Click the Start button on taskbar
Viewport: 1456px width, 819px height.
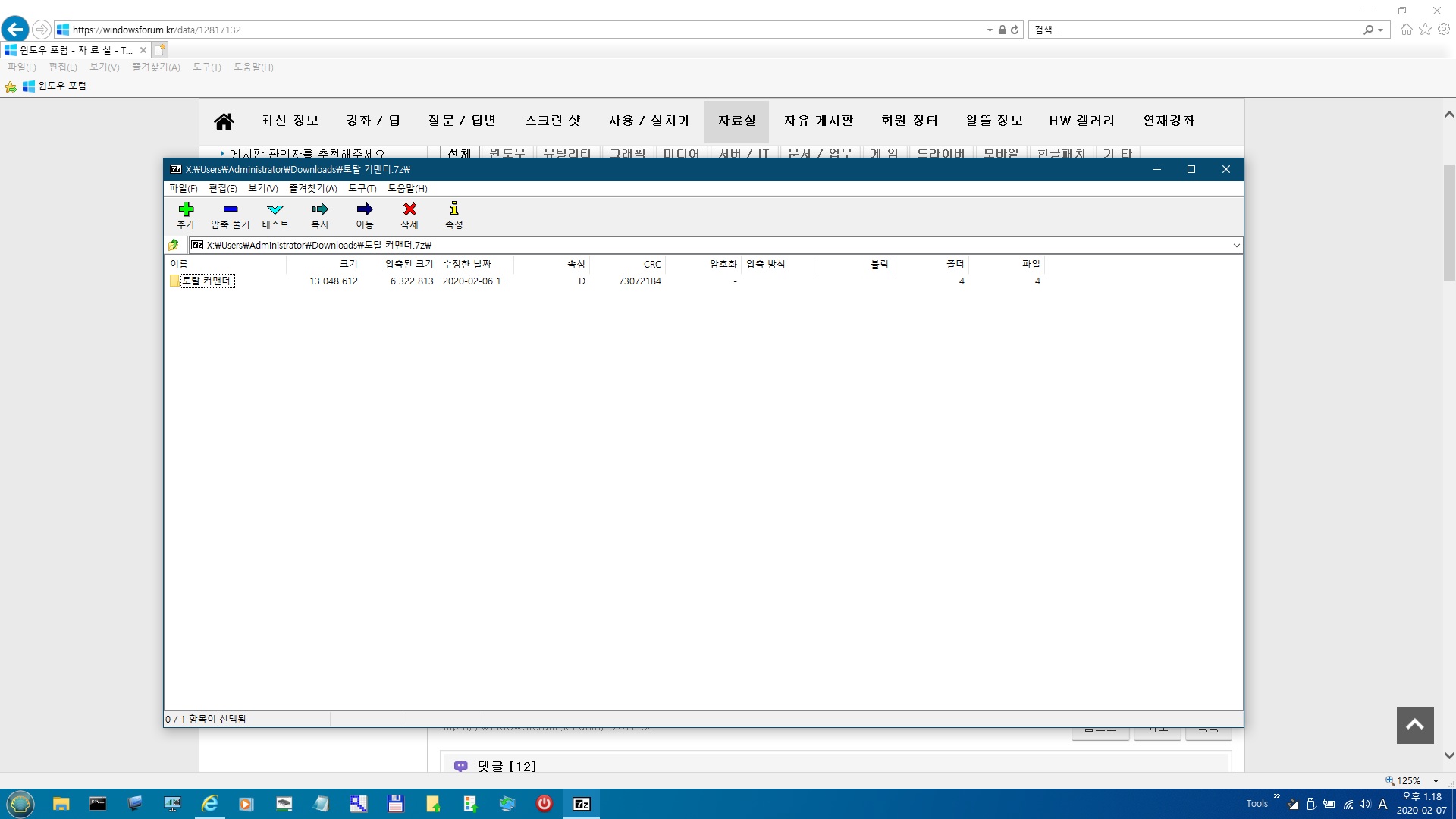pyautogui.click(x=20, y=804)
